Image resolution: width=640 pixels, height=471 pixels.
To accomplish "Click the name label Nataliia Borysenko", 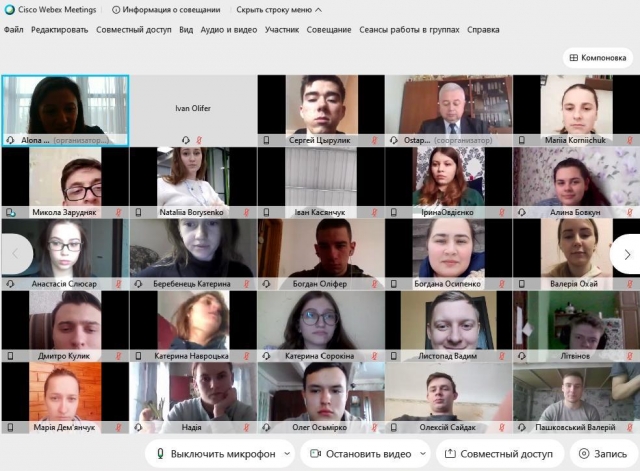I will pyautogui.click(x=191, y=212).
